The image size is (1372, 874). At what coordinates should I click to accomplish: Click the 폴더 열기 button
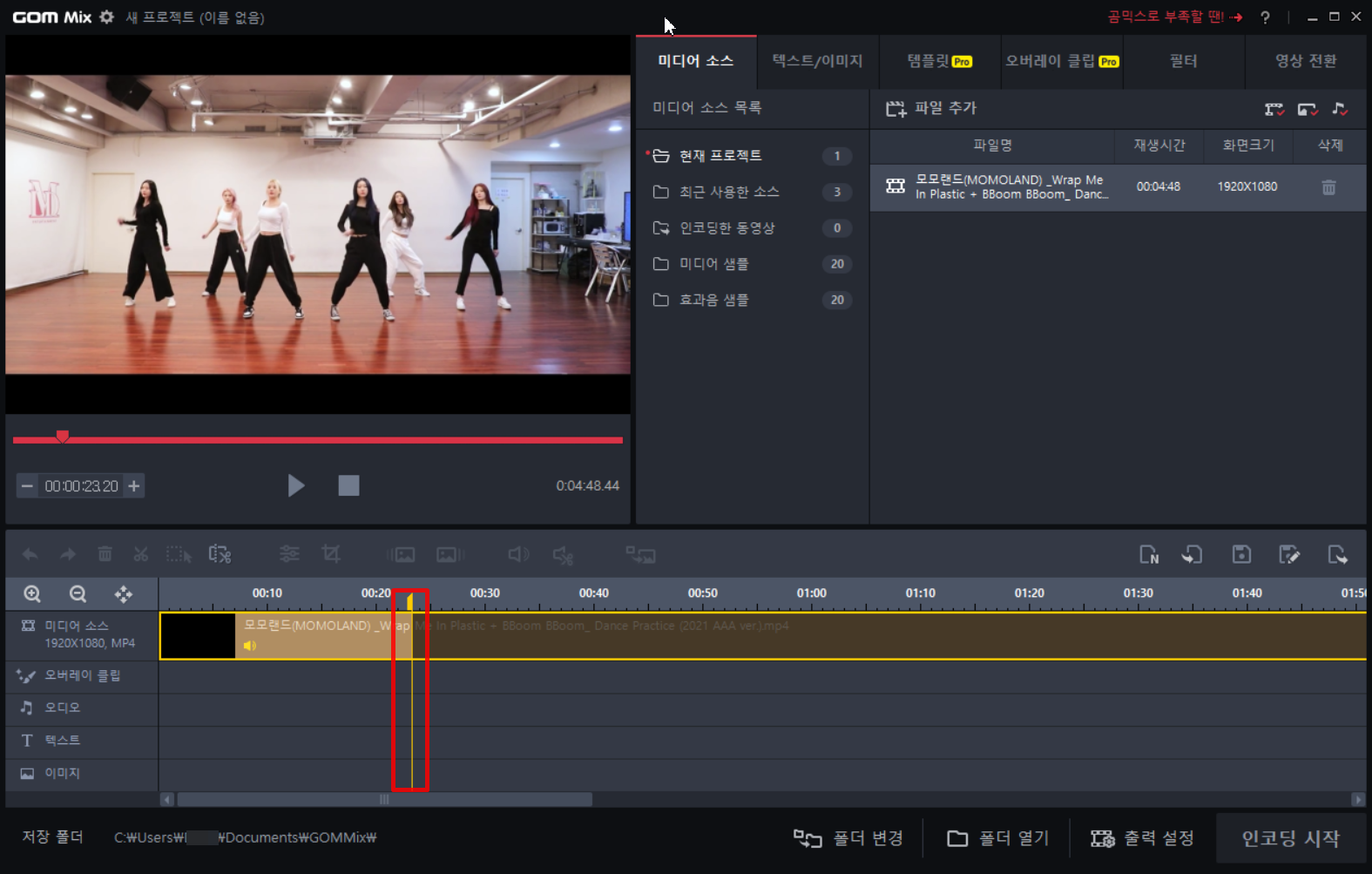coord(997,838)
